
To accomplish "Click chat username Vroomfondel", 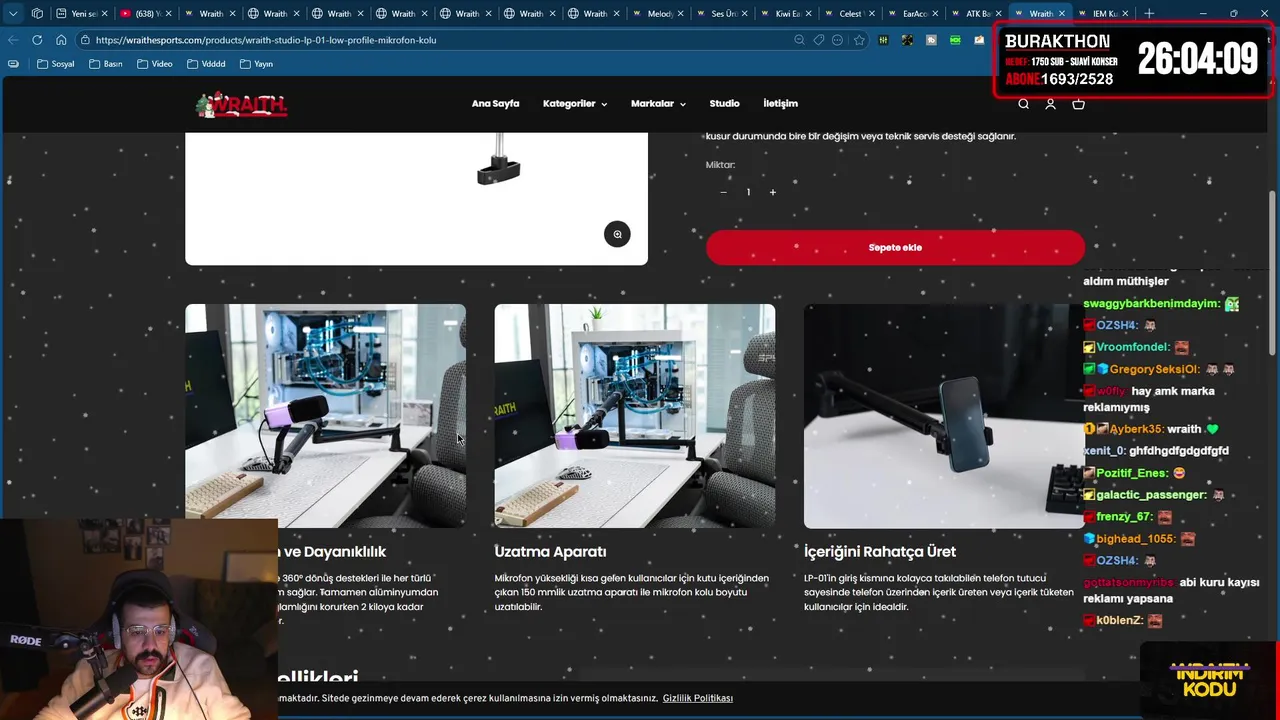I will (1132, 347).
